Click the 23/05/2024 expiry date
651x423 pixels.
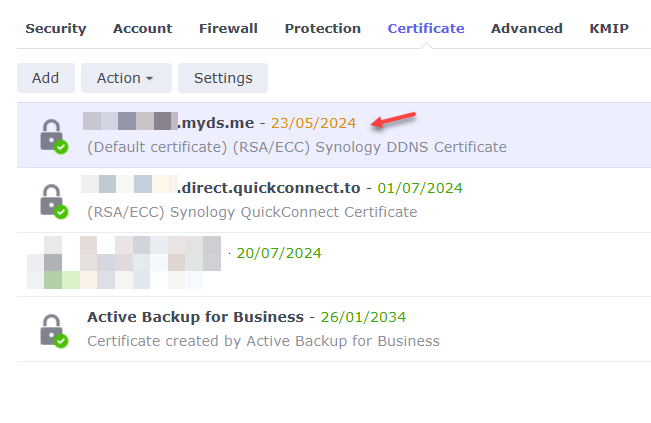313,123
